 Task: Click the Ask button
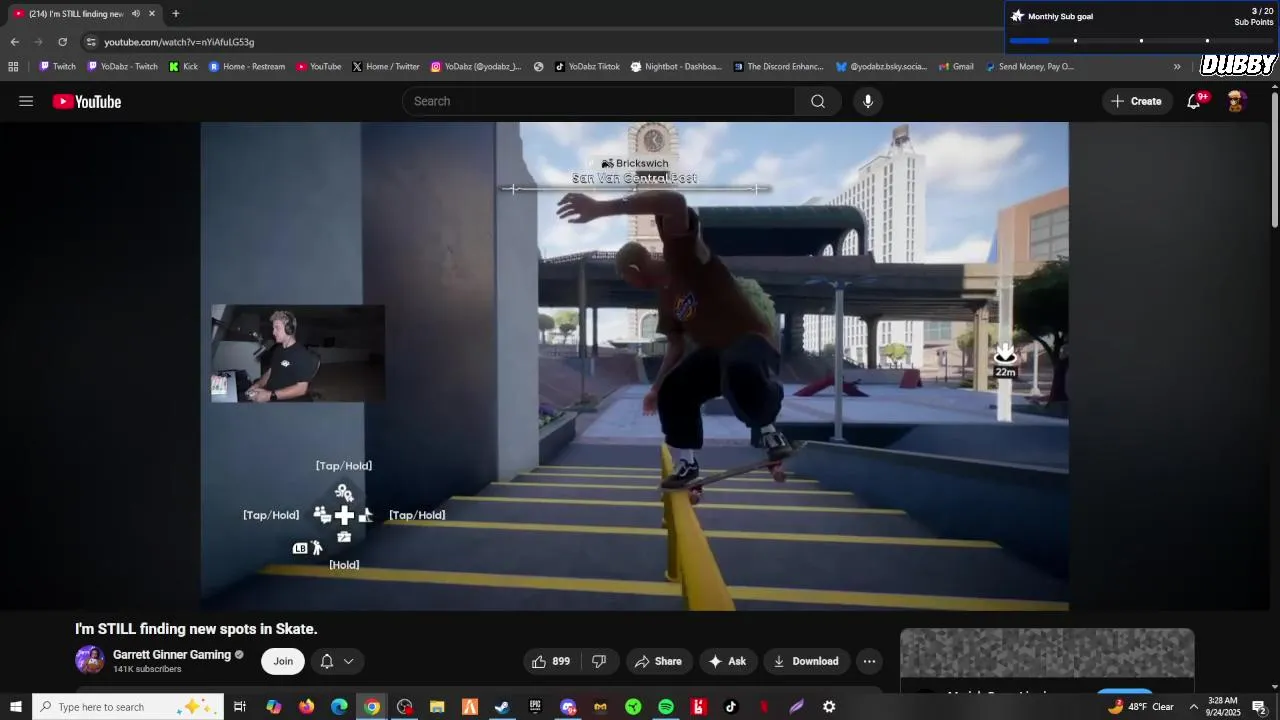coord(727,661)
